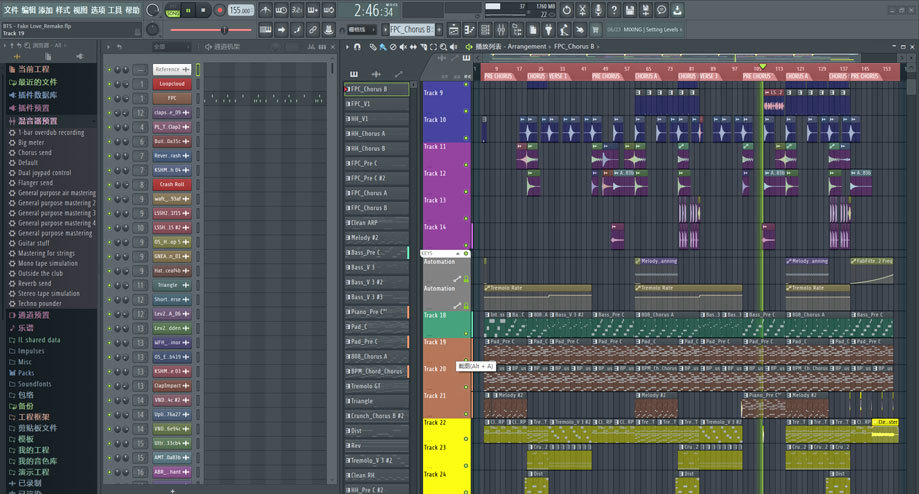
Task: Toggle the step editing icon
Action: coord(297,29)
